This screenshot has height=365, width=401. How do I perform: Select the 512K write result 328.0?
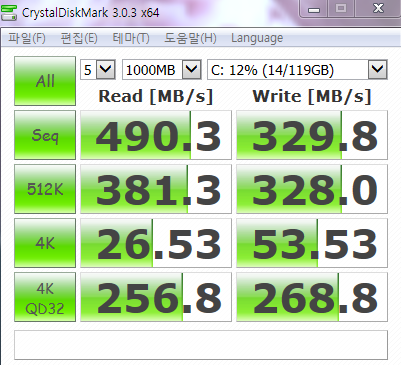coord(312,189)
